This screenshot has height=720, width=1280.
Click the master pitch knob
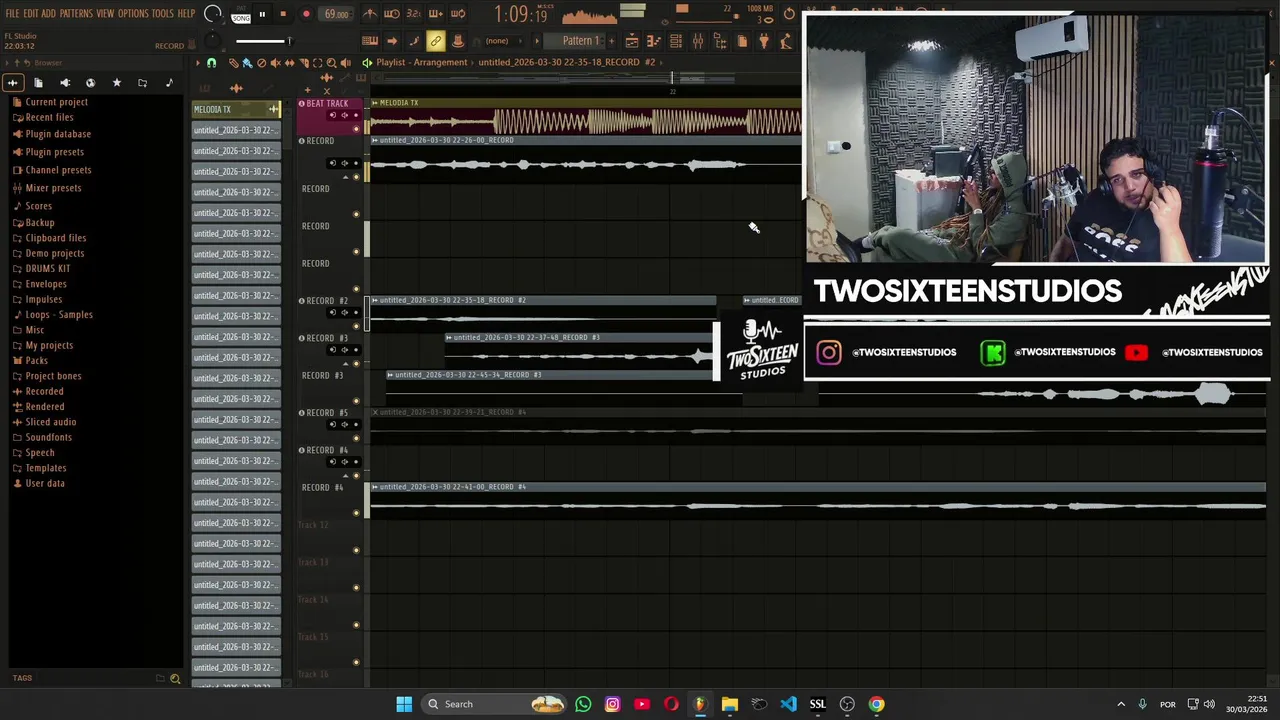(x=212, y=41)
